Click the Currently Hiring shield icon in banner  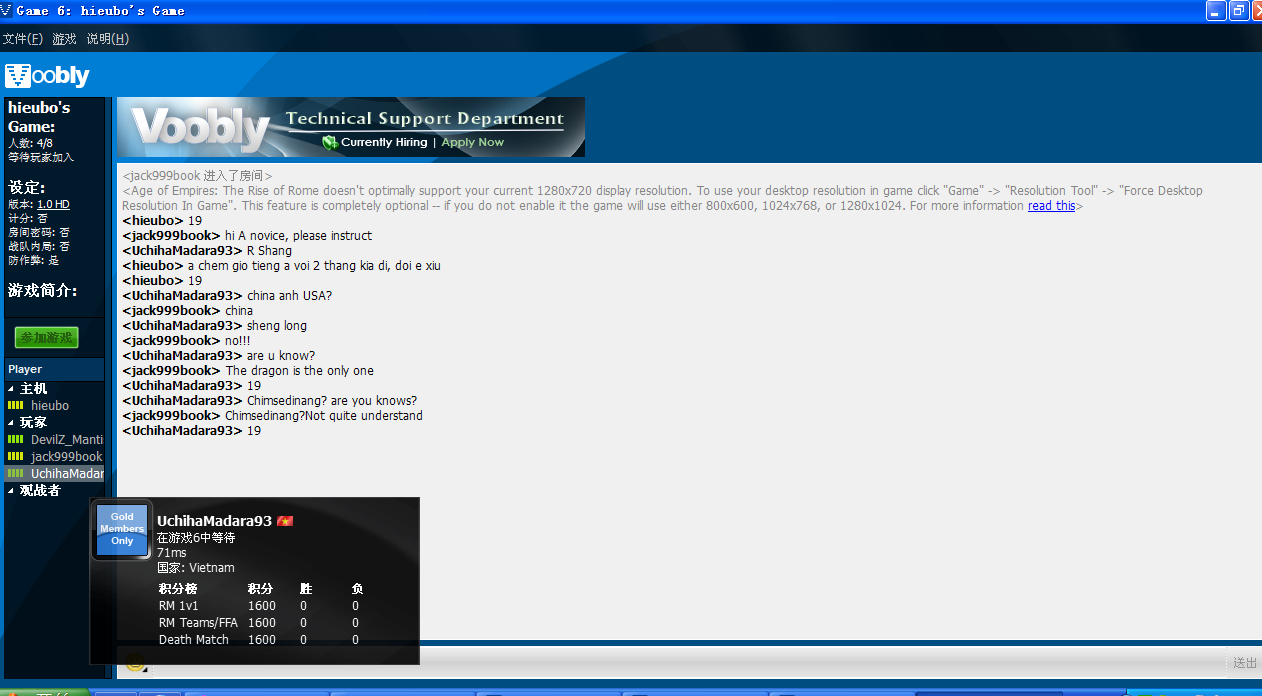pos(327,142)
